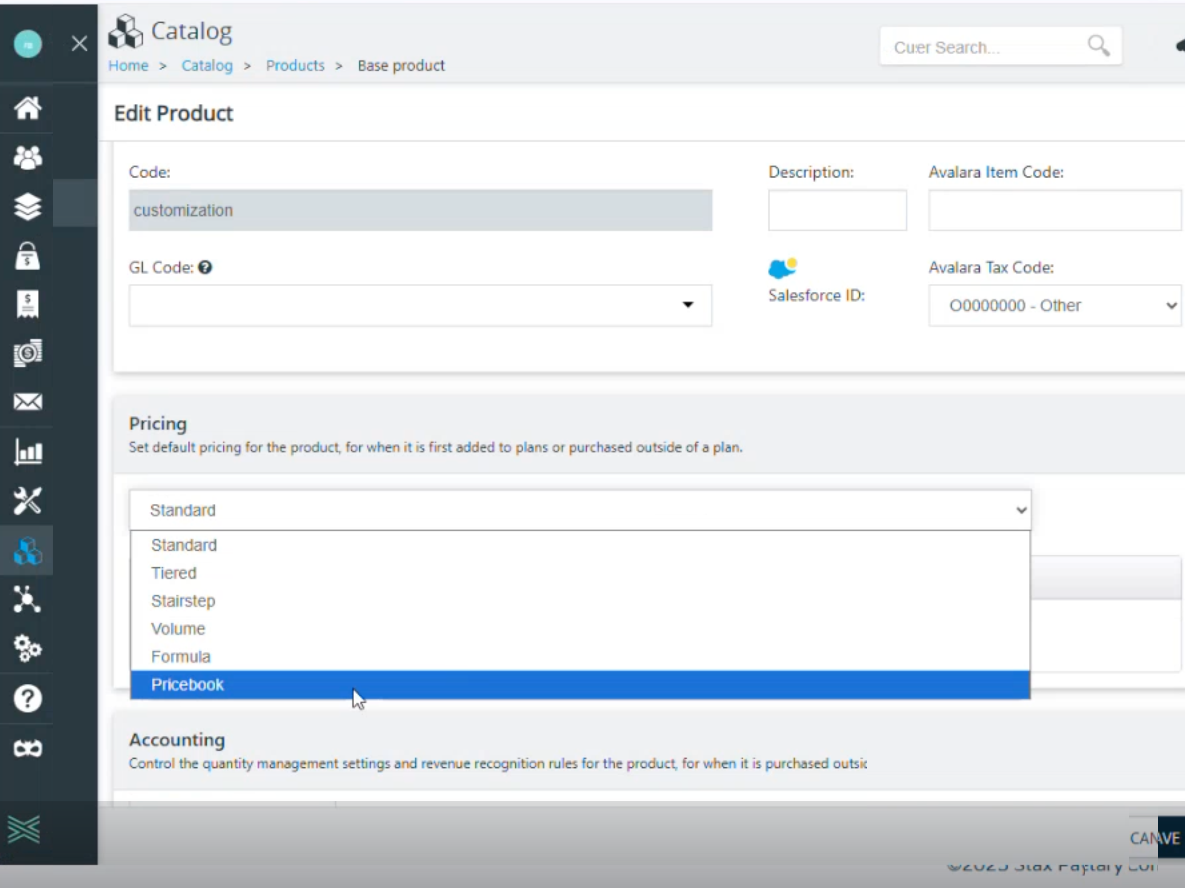
Task: Click the disabled Code field customization
Action: (x=420, y=210)
